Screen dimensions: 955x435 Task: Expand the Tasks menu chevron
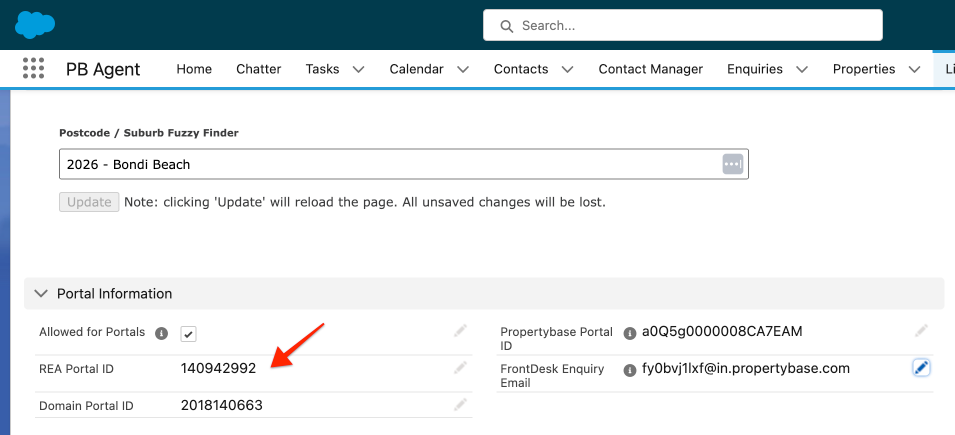tap(358, 69)
